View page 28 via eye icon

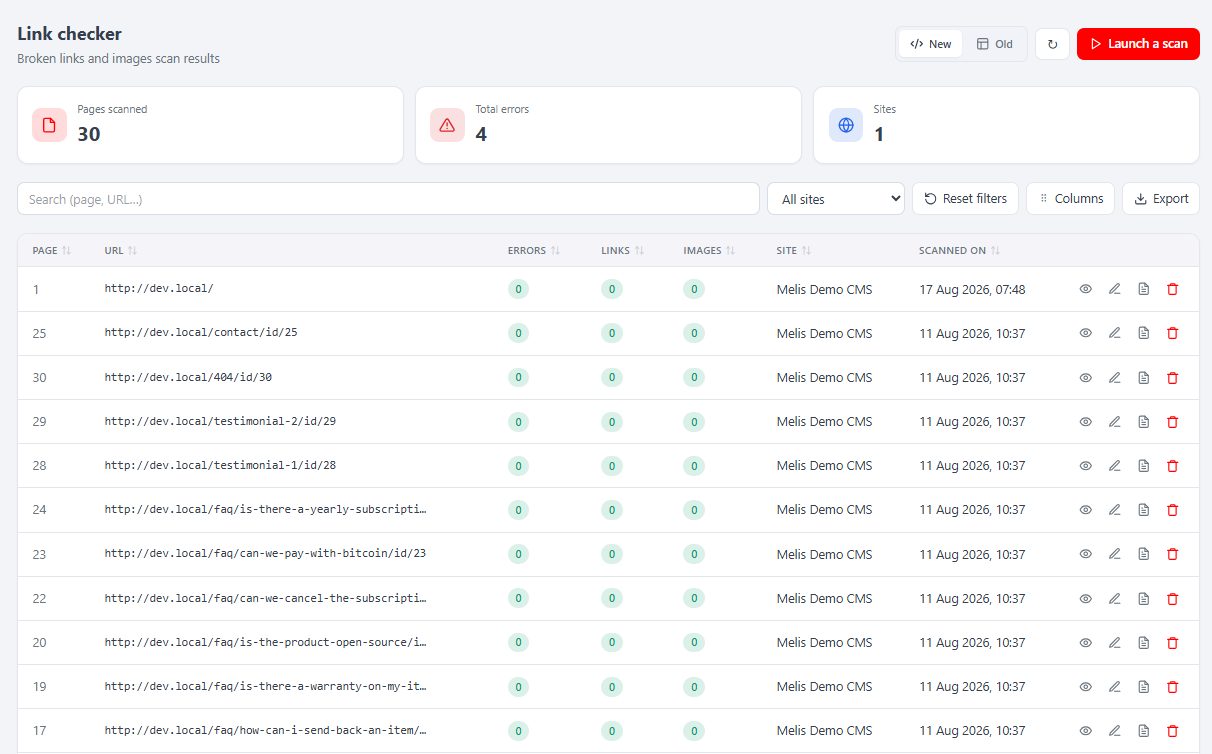tap(1085, 466)
